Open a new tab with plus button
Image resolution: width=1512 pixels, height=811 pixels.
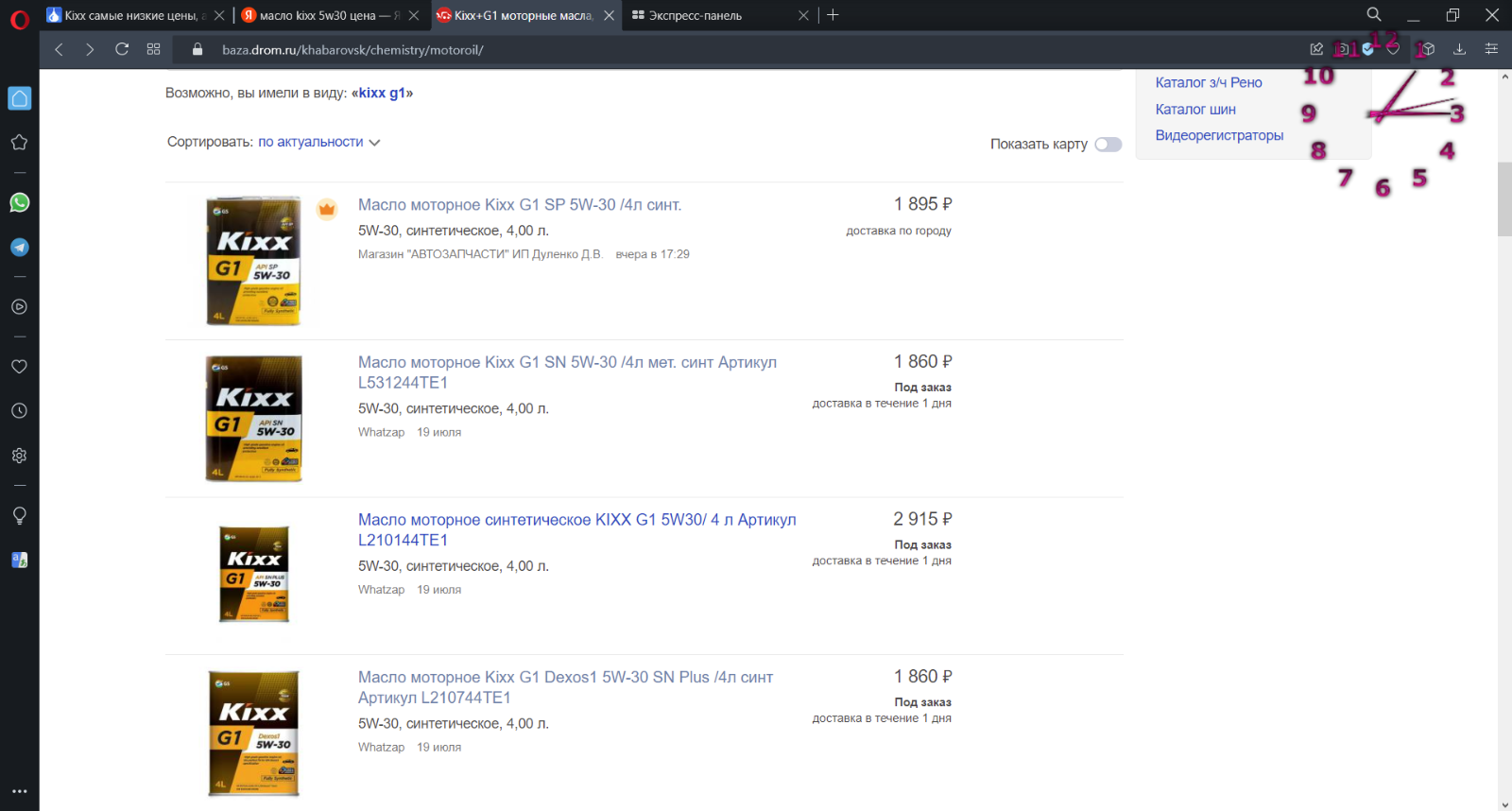tap(833, 15)
